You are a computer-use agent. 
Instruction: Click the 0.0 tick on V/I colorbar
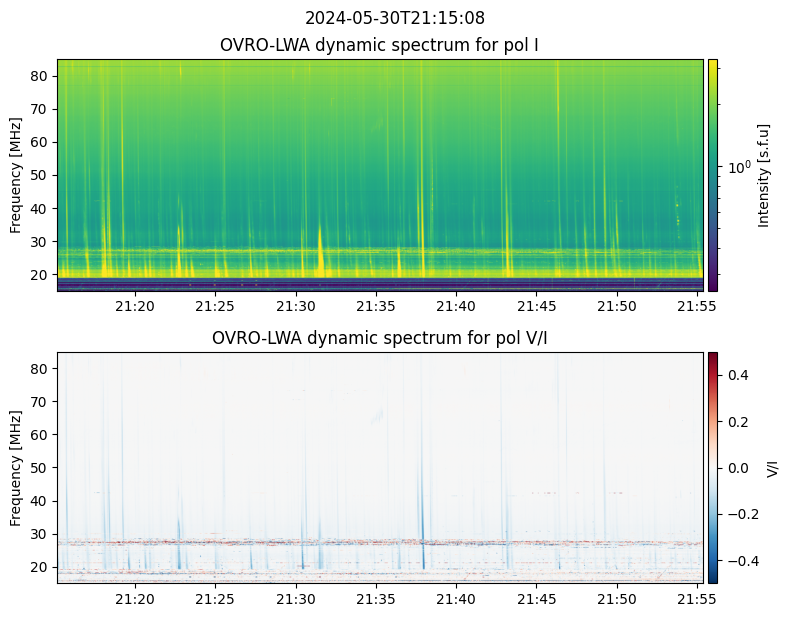pos(736,467)
